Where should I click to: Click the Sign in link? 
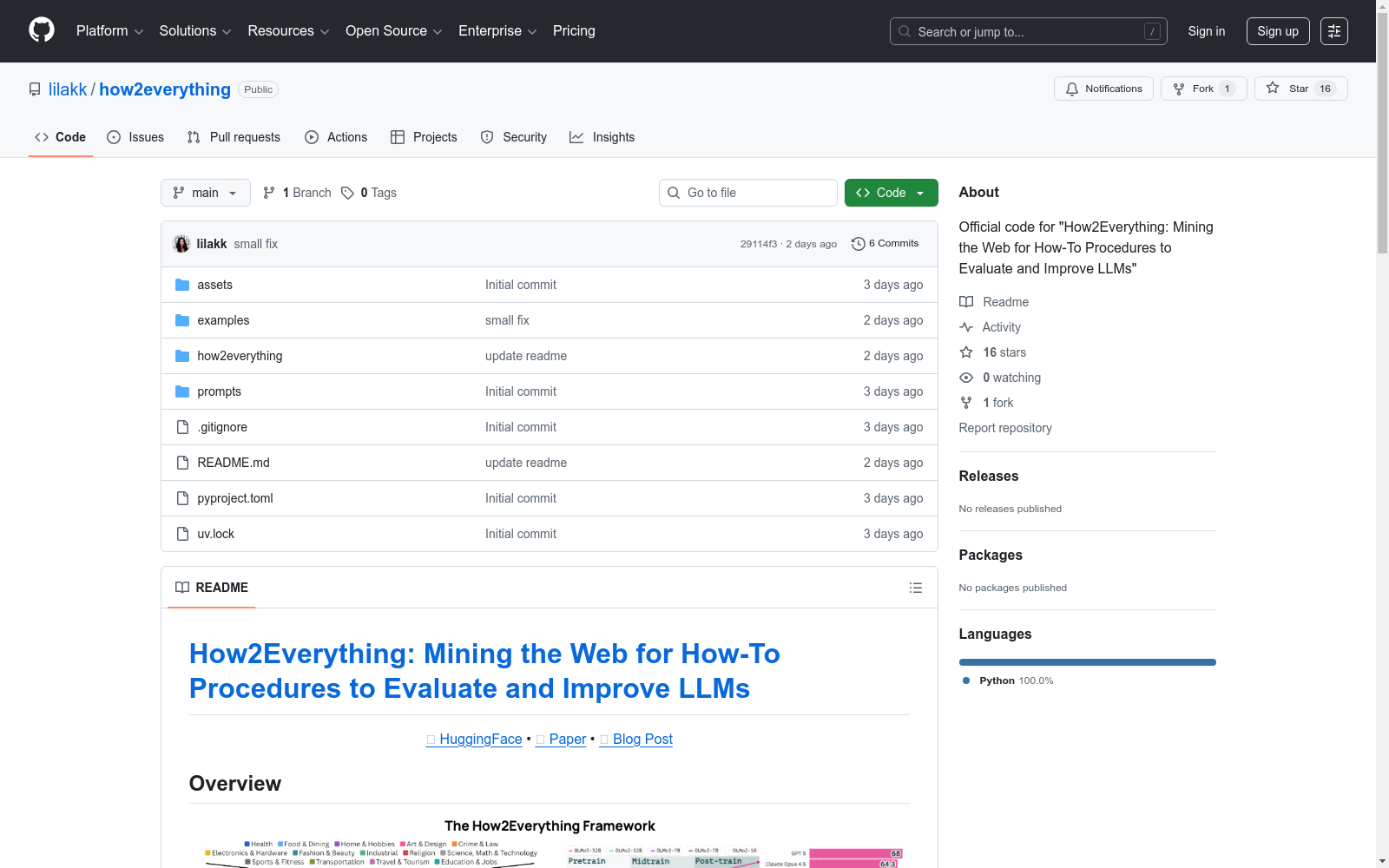[x=1207, y=31]
